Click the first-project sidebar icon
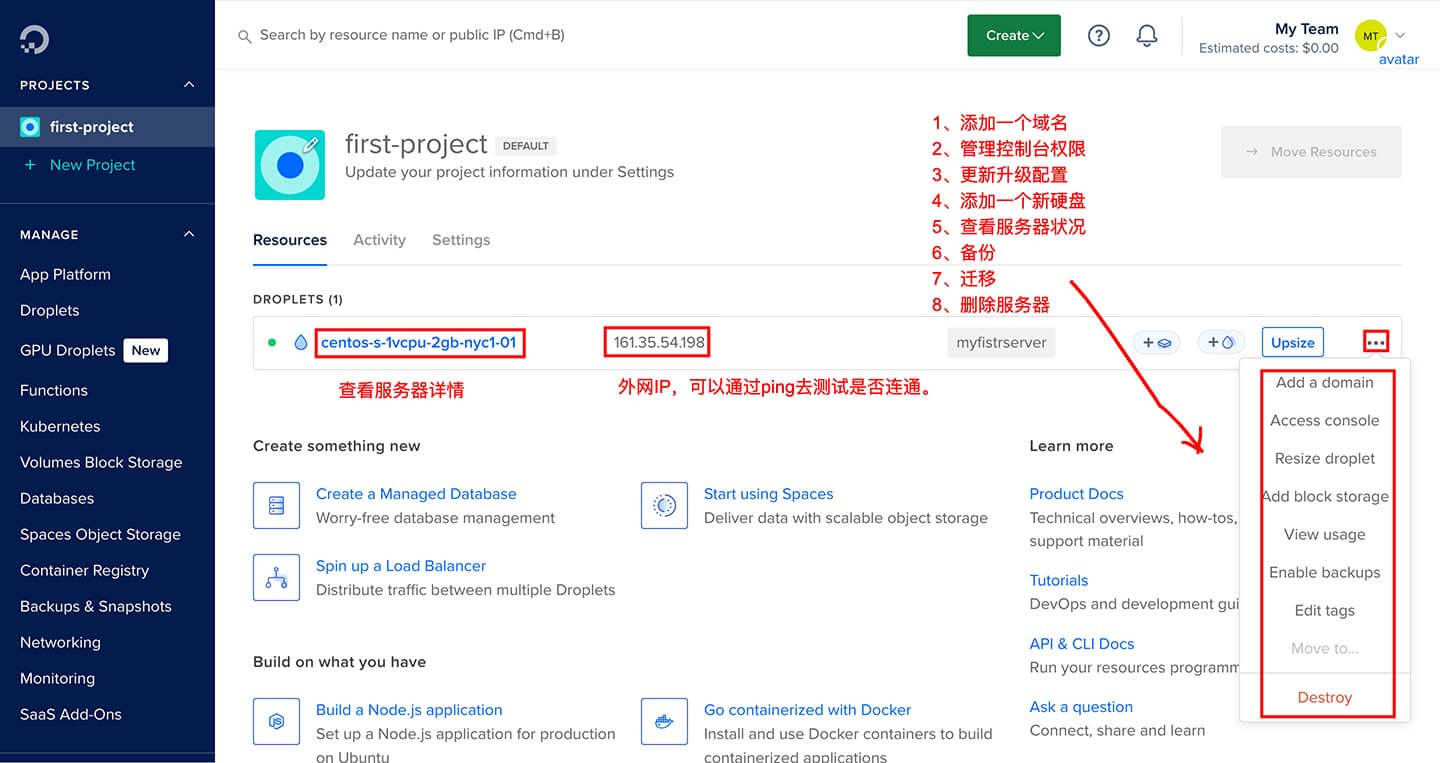Viewport: 1440px width, 763px height. tap(30, 127)
